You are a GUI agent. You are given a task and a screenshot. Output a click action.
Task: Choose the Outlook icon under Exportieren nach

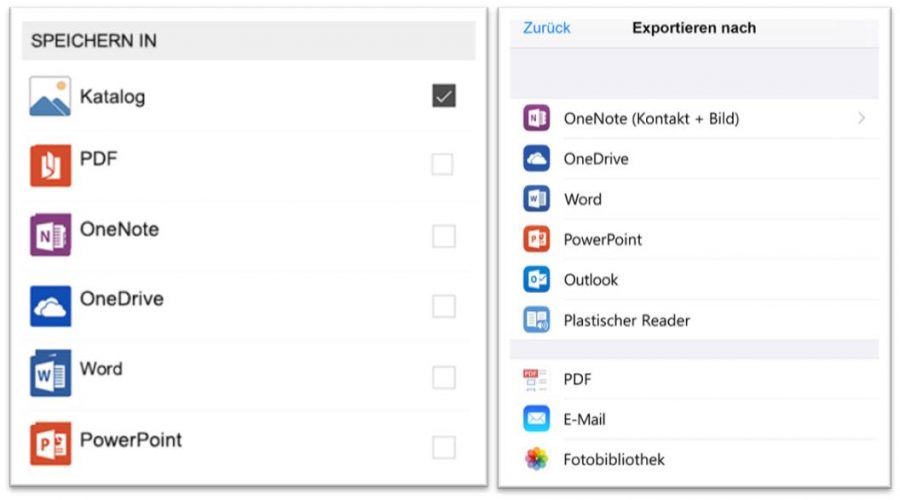(x=536, y=280)
